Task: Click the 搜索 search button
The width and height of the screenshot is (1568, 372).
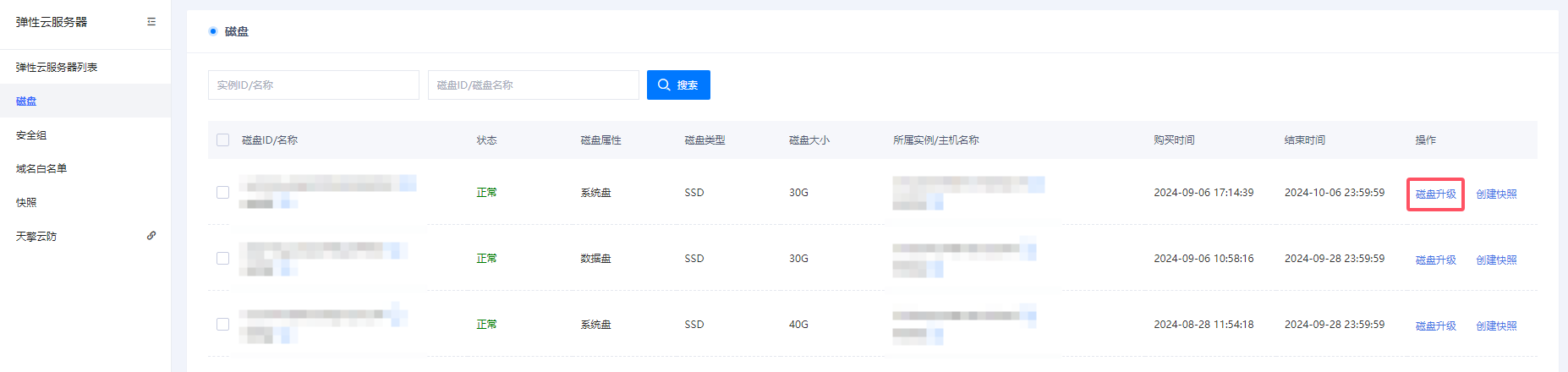Action: [678, 85]
